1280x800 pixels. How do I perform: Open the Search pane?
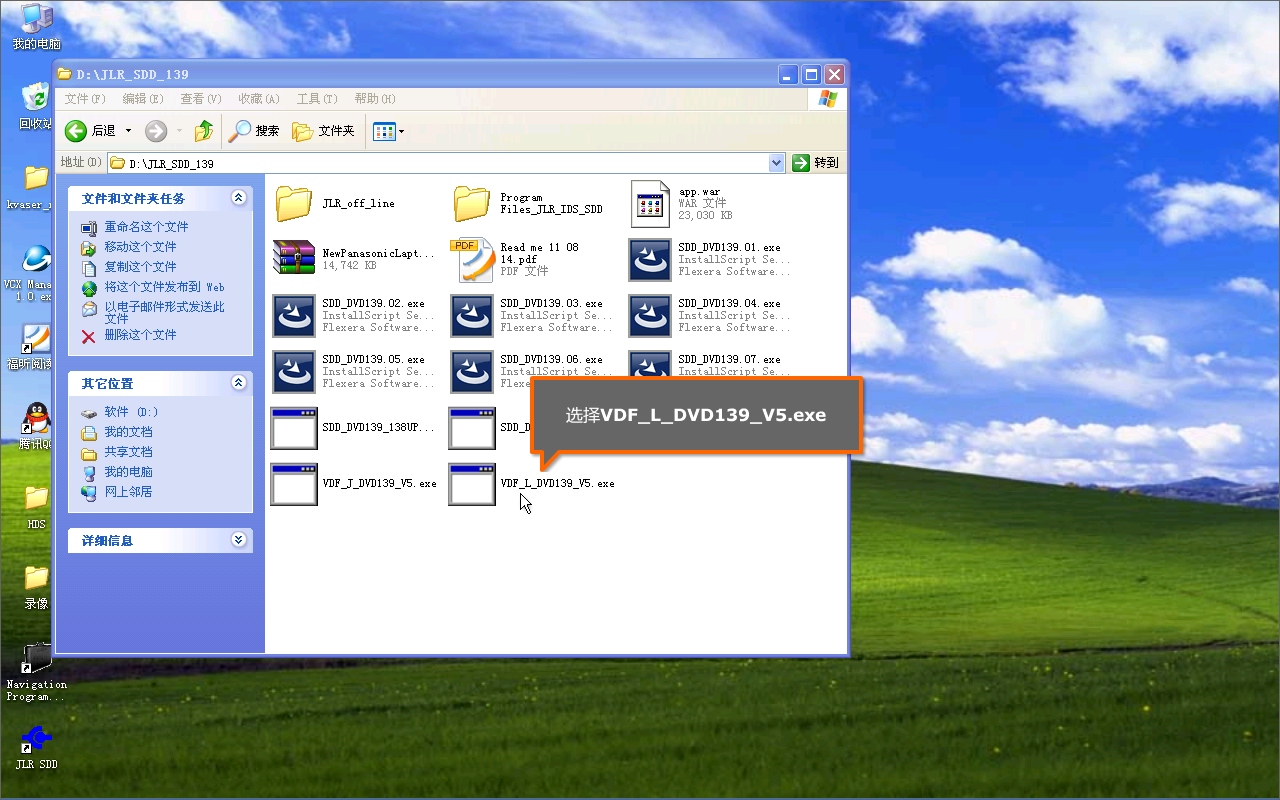[254, 131]
